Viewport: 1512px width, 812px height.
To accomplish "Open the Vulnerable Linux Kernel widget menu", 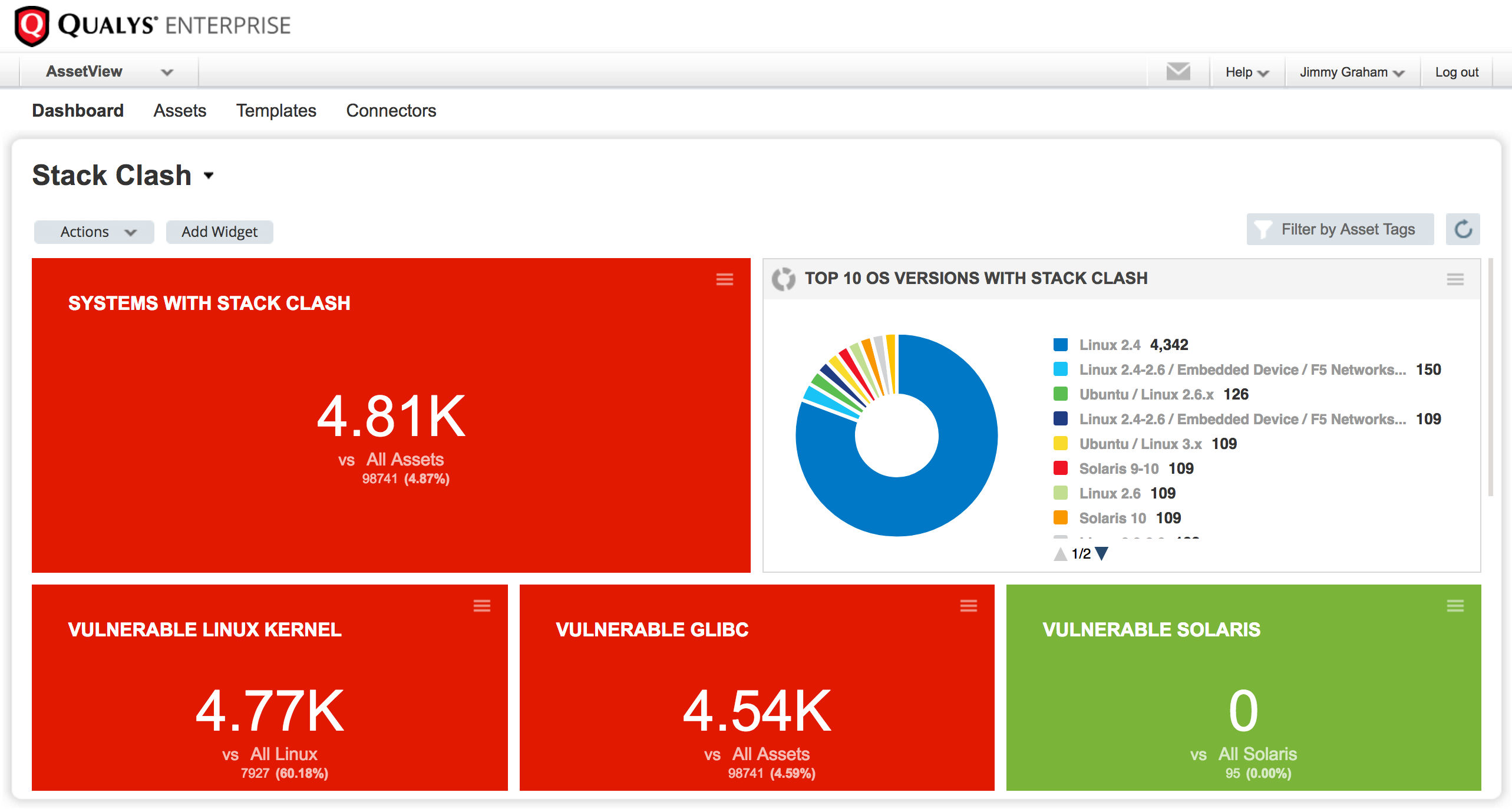I will click(x=482, y=606).
